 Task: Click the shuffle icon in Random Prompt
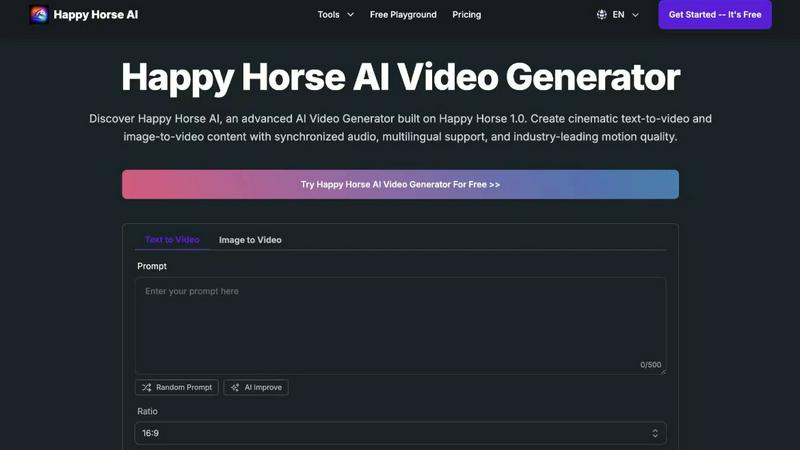point(147,387)
